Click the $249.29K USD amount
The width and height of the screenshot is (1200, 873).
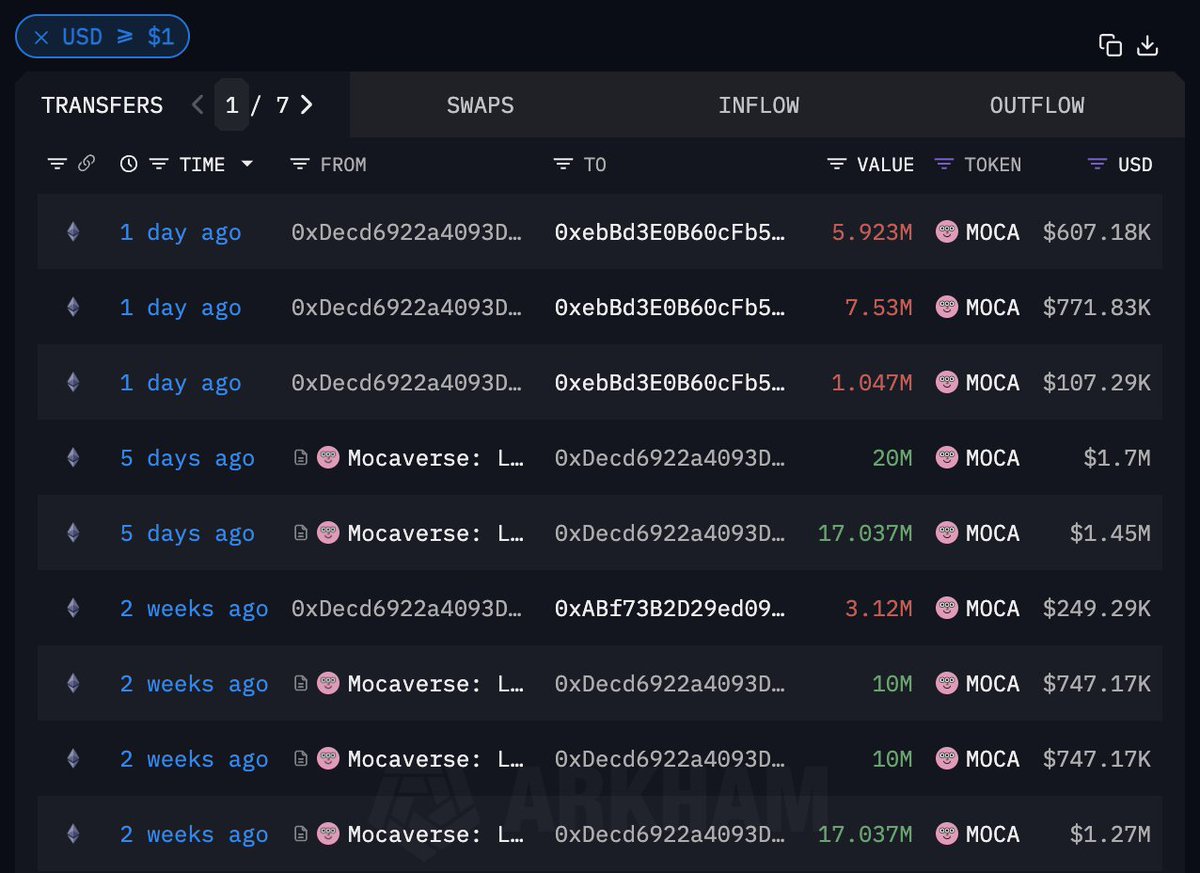tap(1097, 608)
